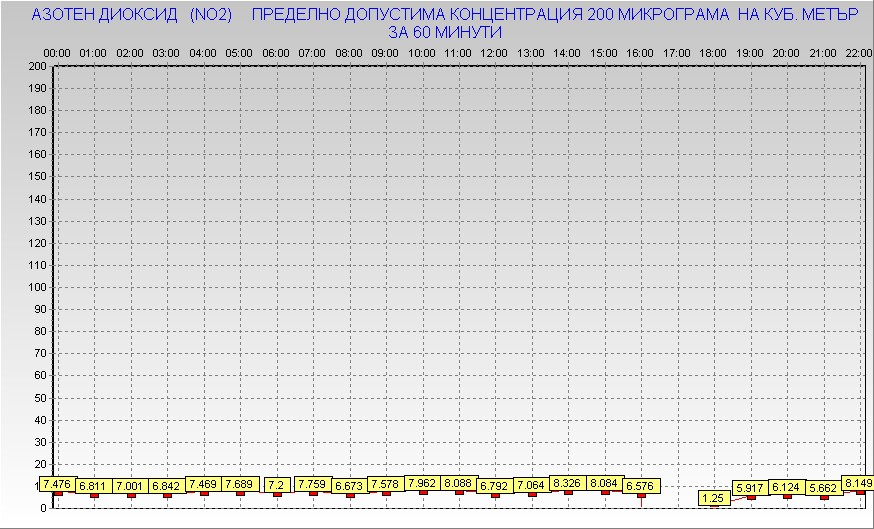Click the 7.064 value label
The height and width of the screenshot is (529, 874).
click(x=532, y=486)
